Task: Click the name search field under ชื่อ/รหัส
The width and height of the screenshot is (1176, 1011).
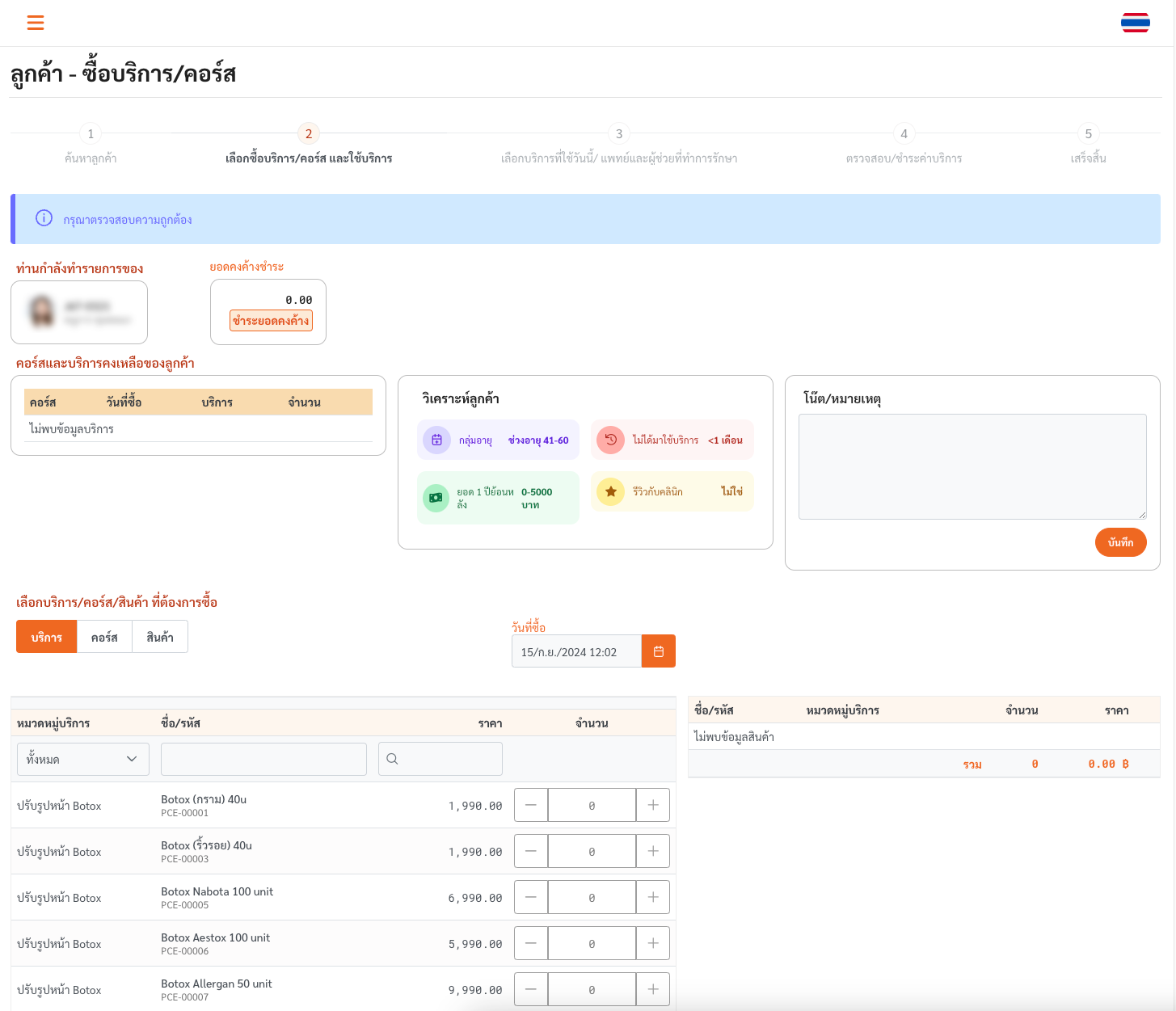Action: (263, 759)
